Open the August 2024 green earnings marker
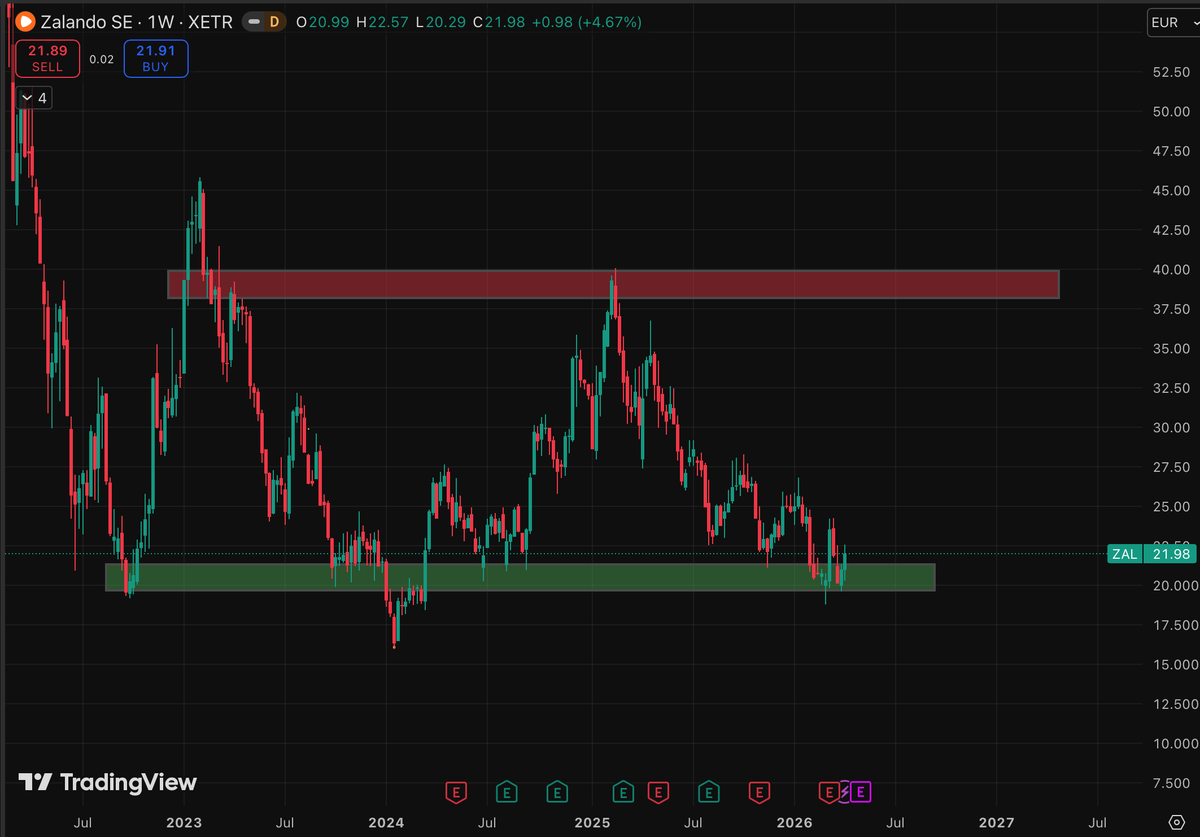1200x837 pixels. tap(507, 792)
